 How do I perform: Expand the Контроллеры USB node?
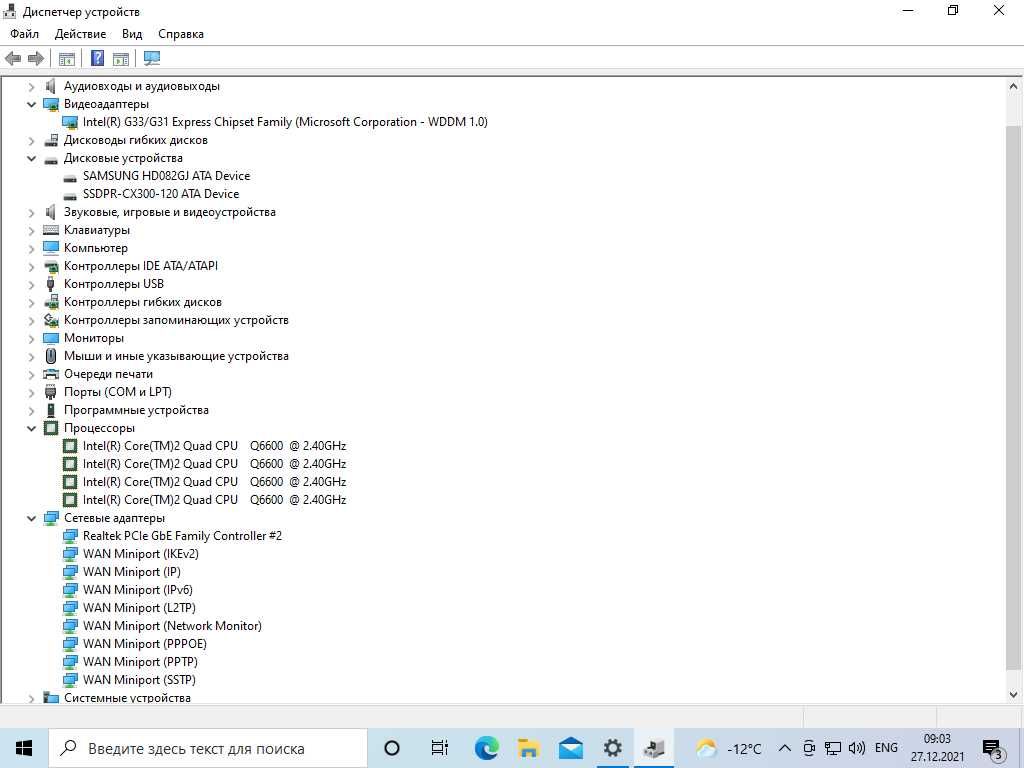pyautogui.click(x=31, y=284)
